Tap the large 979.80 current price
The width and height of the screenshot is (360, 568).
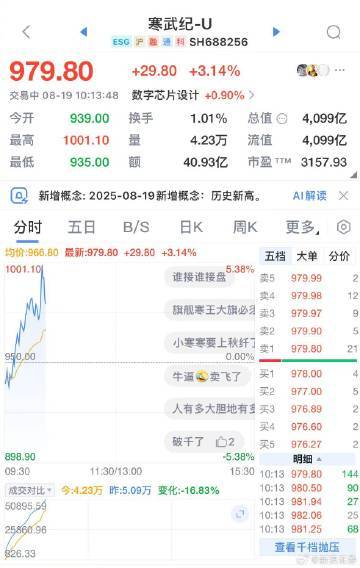[x=51, y=71]
